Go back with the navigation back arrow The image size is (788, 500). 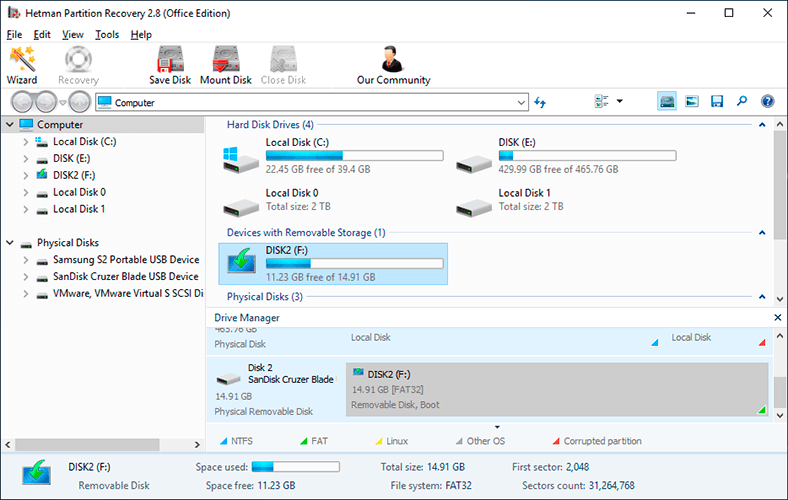click(x=22, y=103)
